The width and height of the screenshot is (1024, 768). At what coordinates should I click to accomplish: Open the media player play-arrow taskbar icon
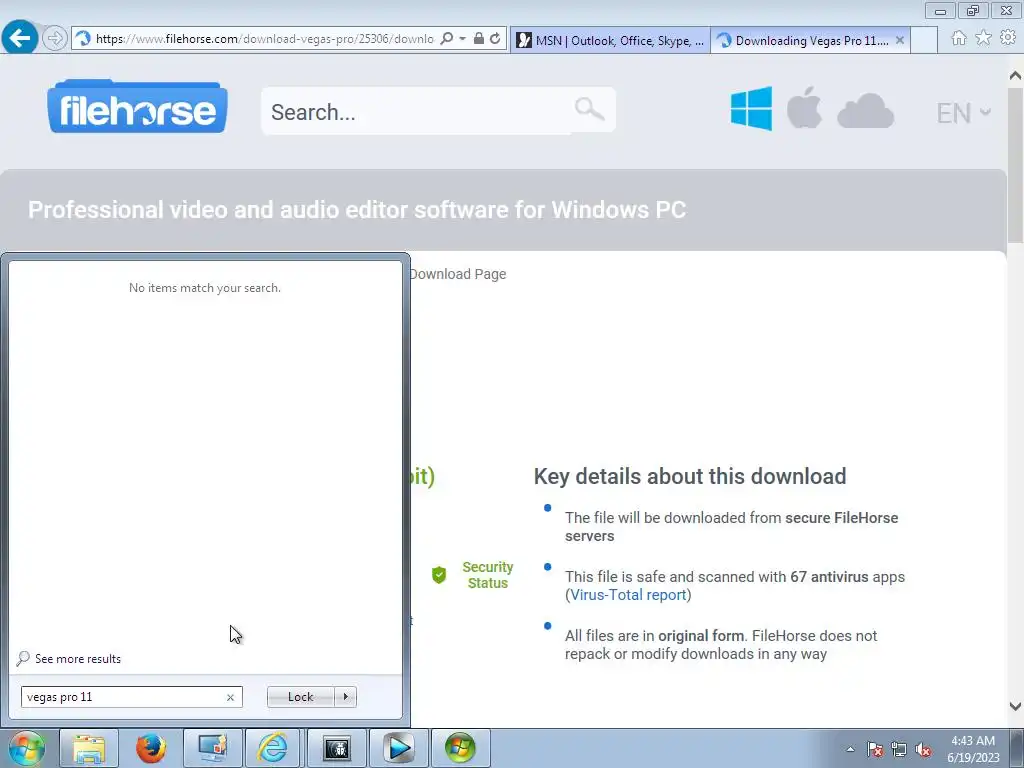(398, 748)
